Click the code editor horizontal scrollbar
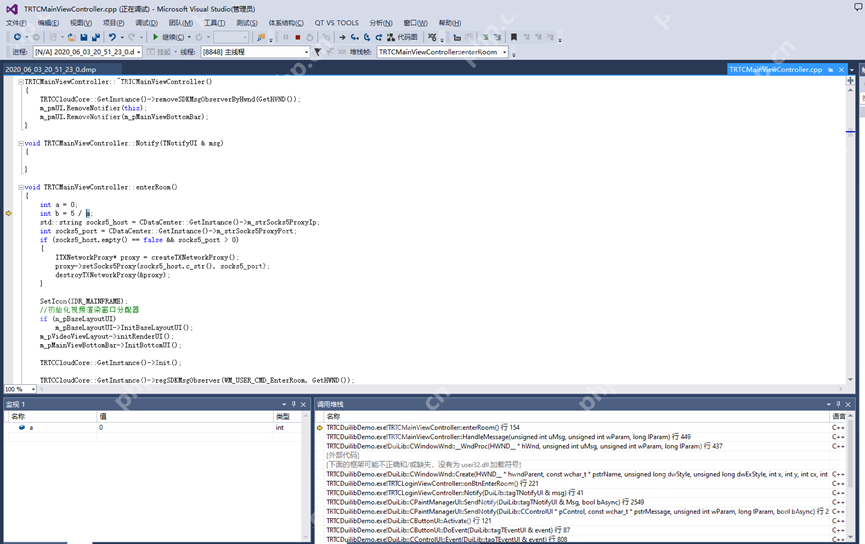Screen dimensions: 865x544 click(x=441, y=389)
